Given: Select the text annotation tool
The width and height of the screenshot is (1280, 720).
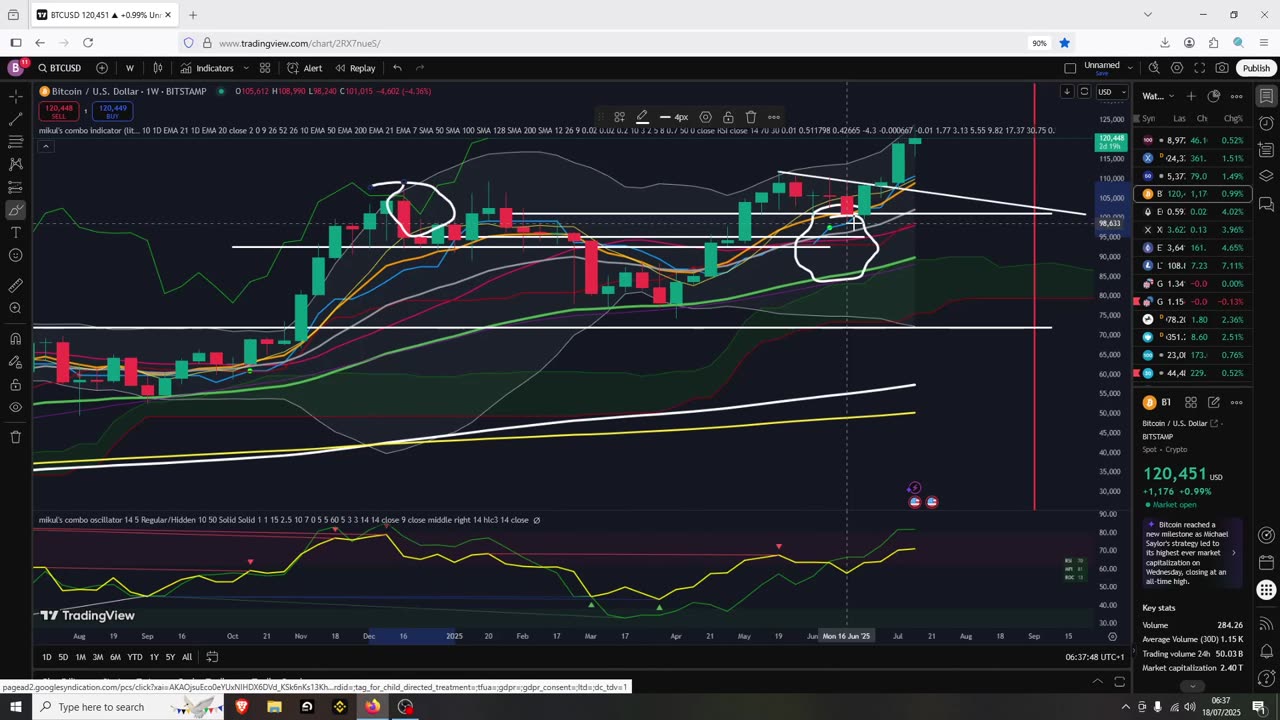Looking at the screenshot, I should 15,233.
